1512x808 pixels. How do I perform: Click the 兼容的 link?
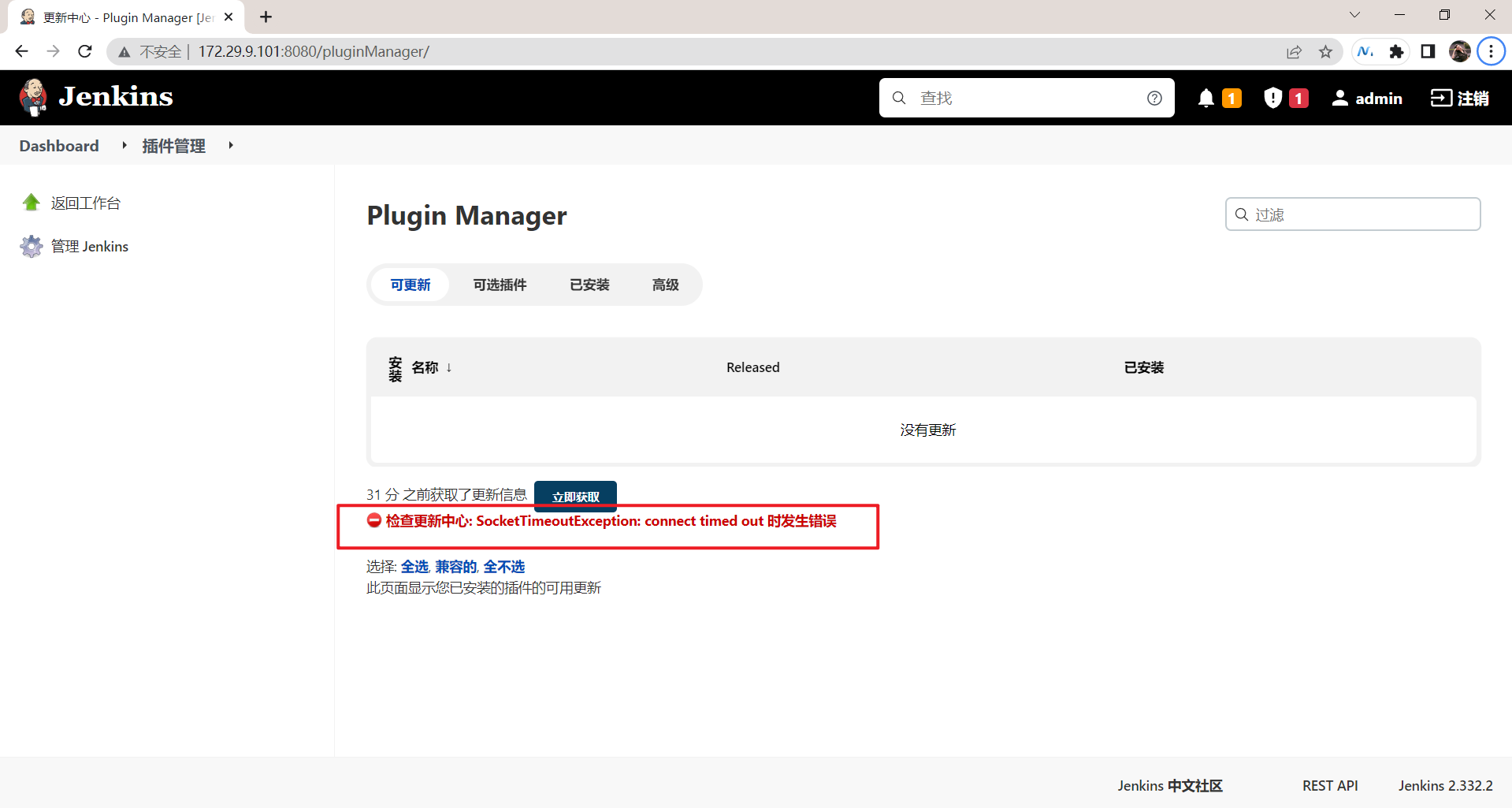(456, 567)
